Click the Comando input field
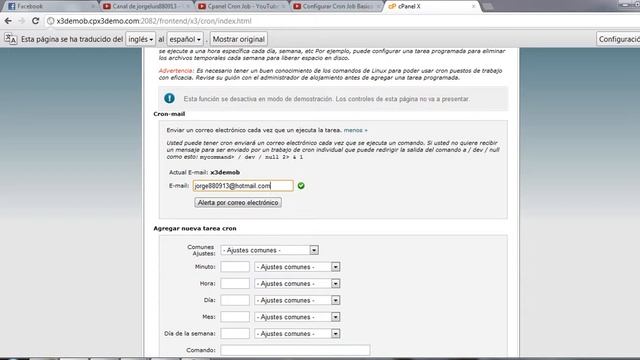This screenshot has width=640, height=360. [296, 350]
